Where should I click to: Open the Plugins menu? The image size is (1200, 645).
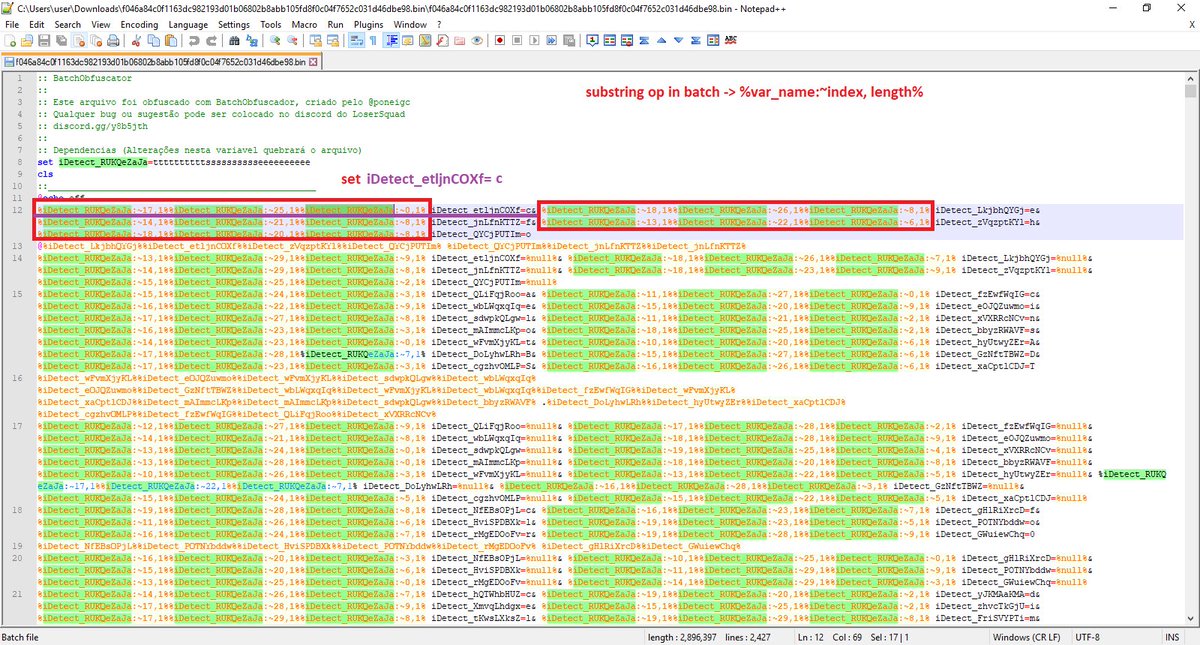tap(369, 23)
